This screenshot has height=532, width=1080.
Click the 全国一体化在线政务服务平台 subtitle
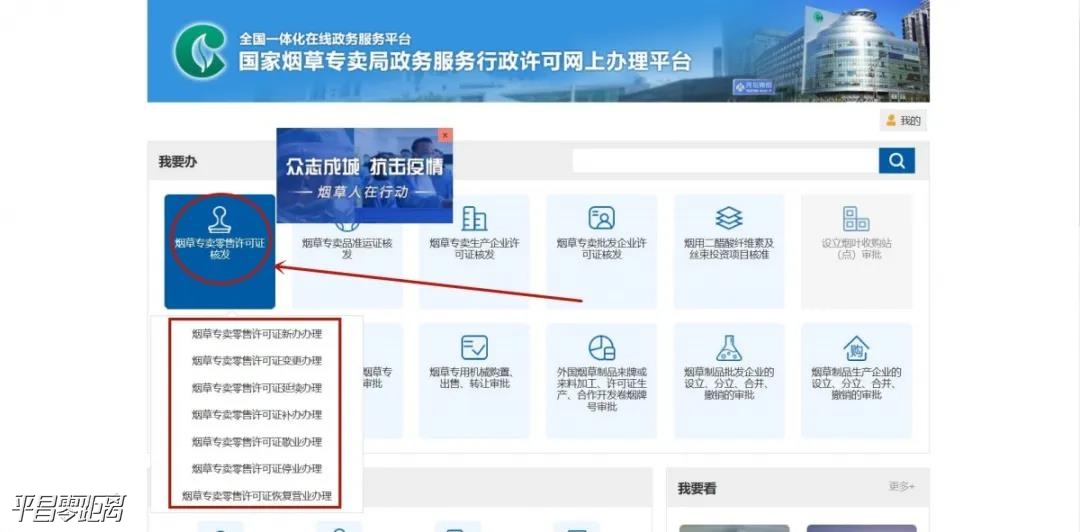click(x=324, y=39)
